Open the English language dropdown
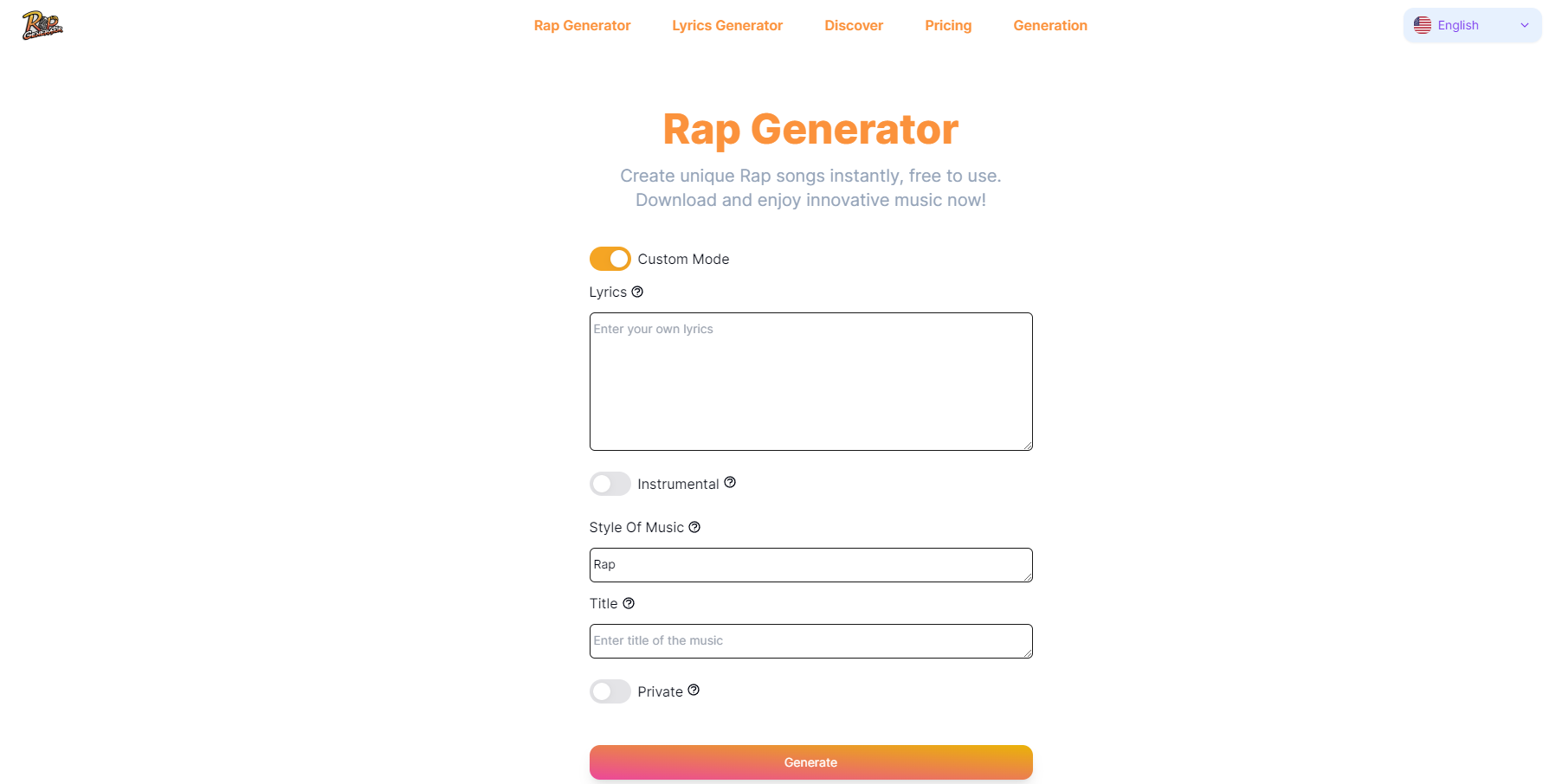The width and height of the screenshot is (1549, 784). pos(1470,25)
